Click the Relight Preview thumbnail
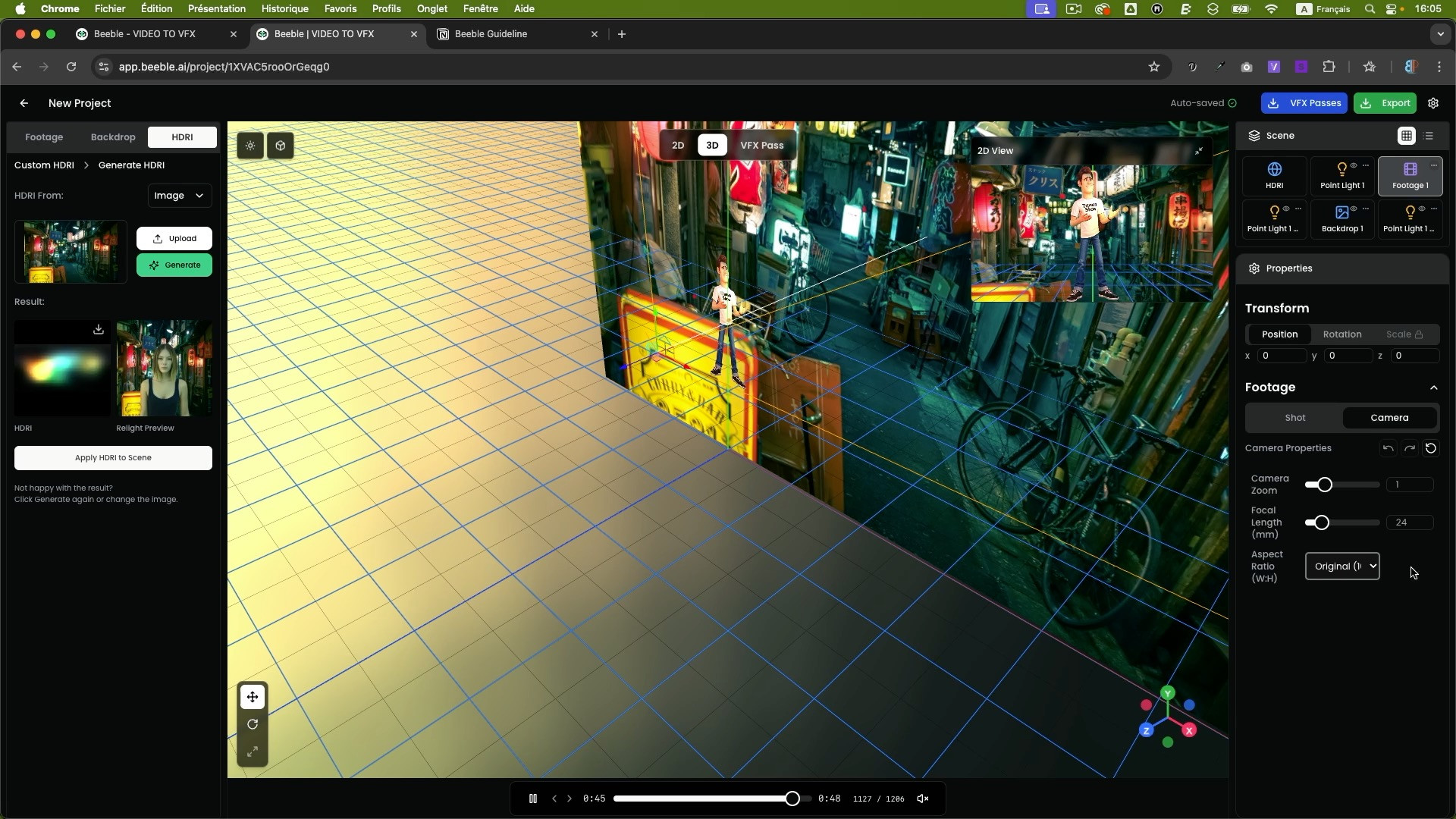Image resolution: width=1456 pixels, height=819 pixels. coord(165,368)
